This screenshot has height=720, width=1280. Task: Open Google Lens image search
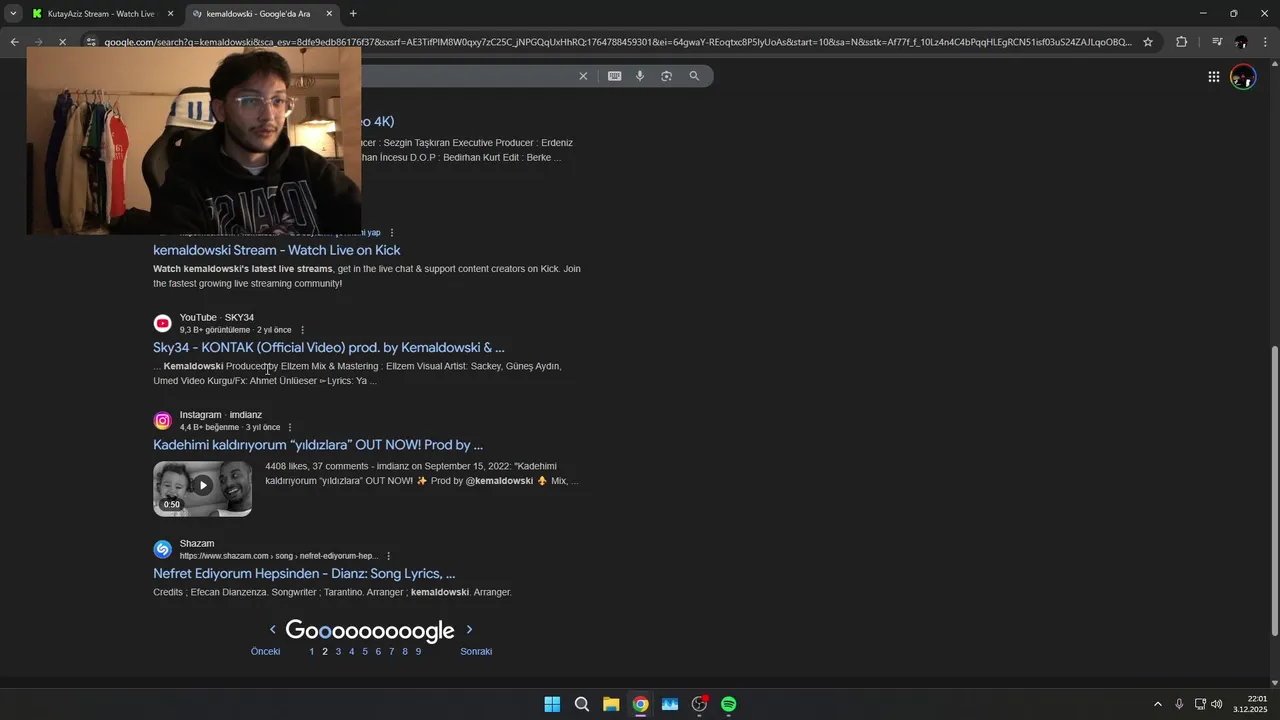[x=666, y=76]
